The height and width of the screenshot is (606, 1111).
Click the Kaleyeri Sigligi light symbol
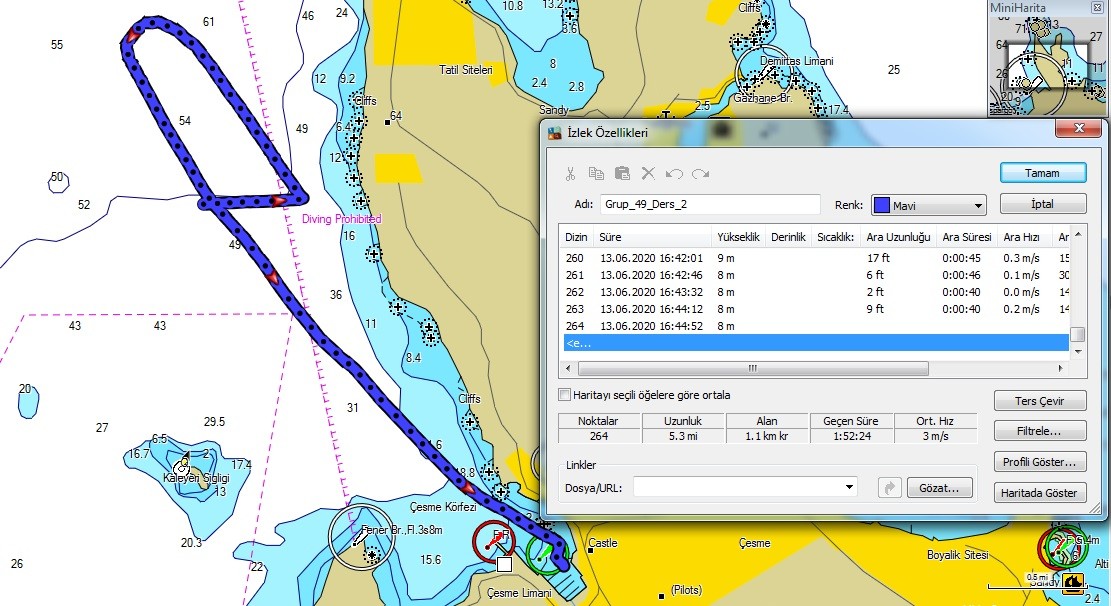click(183, 465)
